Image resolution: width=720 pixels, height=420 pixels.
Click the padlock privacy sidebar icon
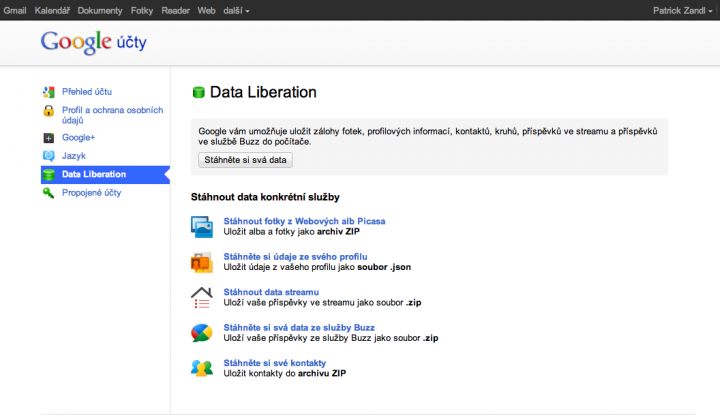click(x=48, y=111)
